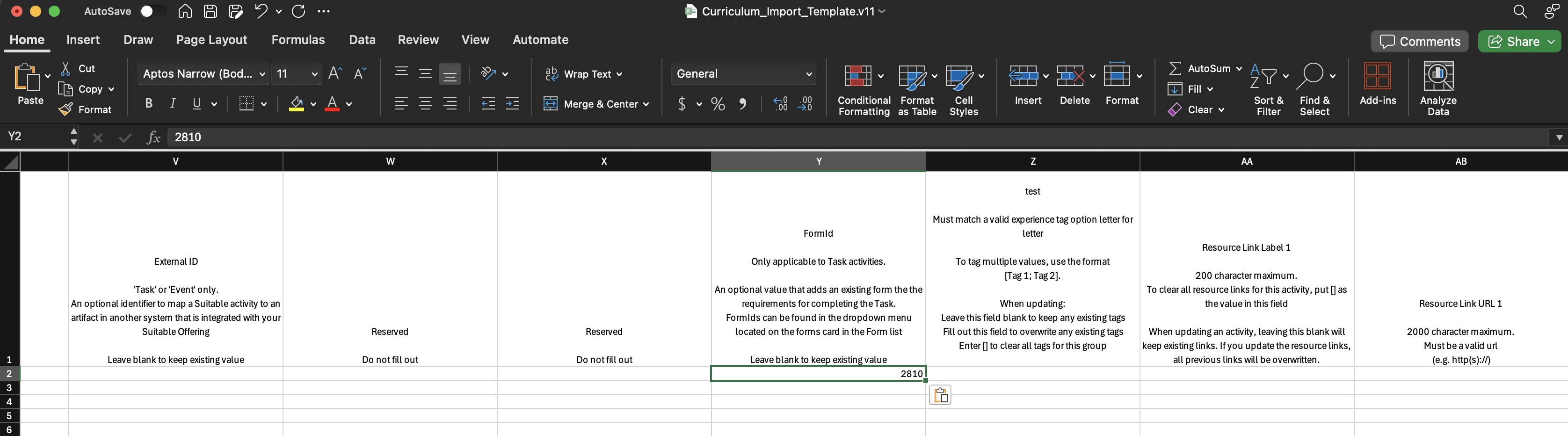Click the Paste Options icon near cell Y2
Viewport: 1568px width, 436px height.
pyautogui.click(x=940, y=395)
